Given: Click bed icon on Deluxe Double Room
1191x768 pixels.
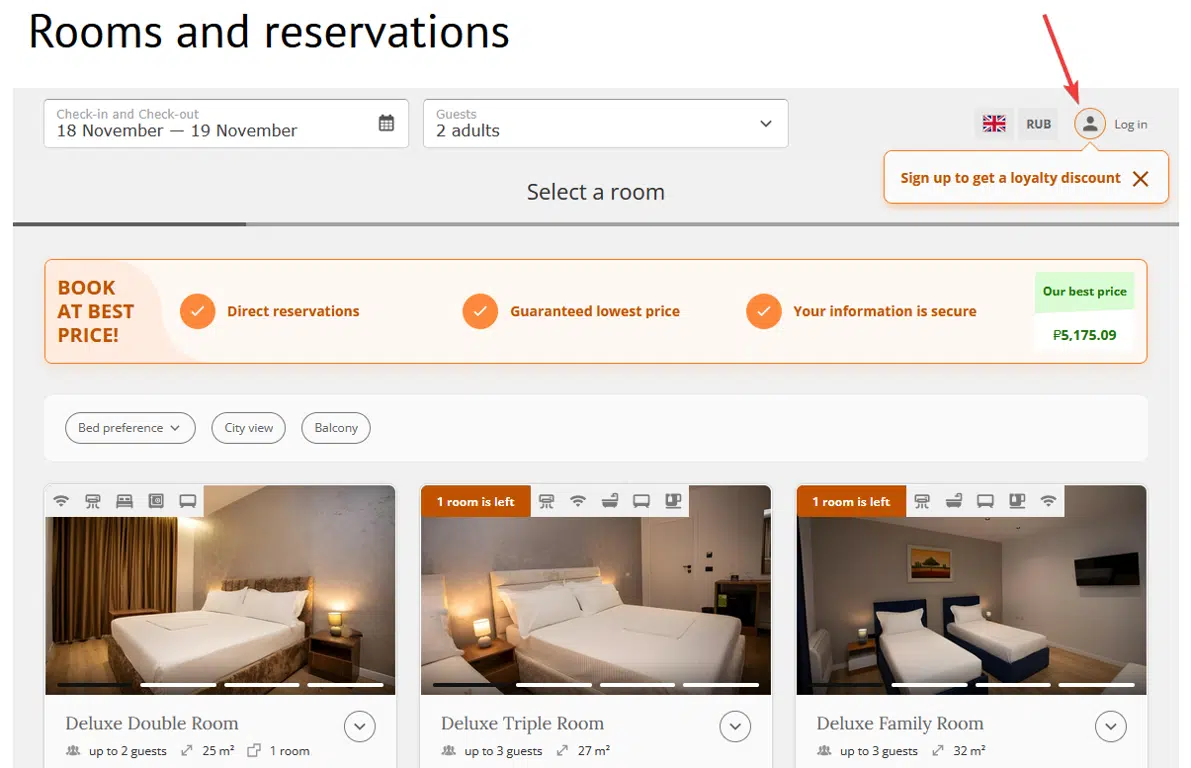Looking at the screenshot, I should pos(124,501).
